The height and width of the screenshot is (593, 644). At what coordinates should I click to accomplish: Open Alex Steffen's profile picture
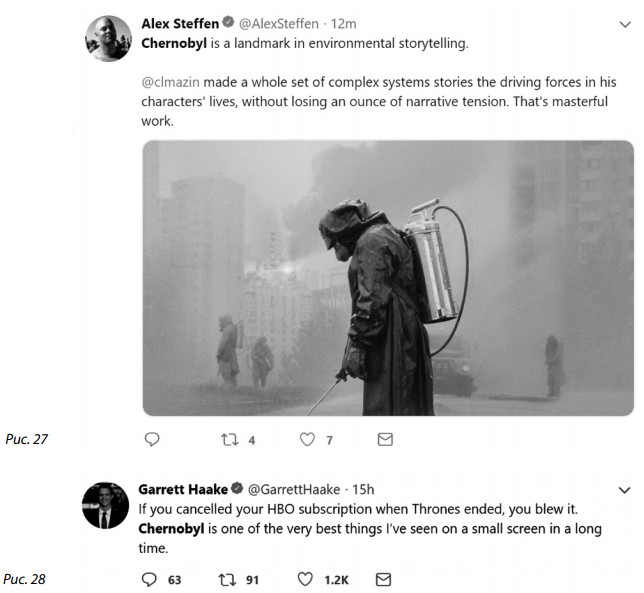[108, 38]
